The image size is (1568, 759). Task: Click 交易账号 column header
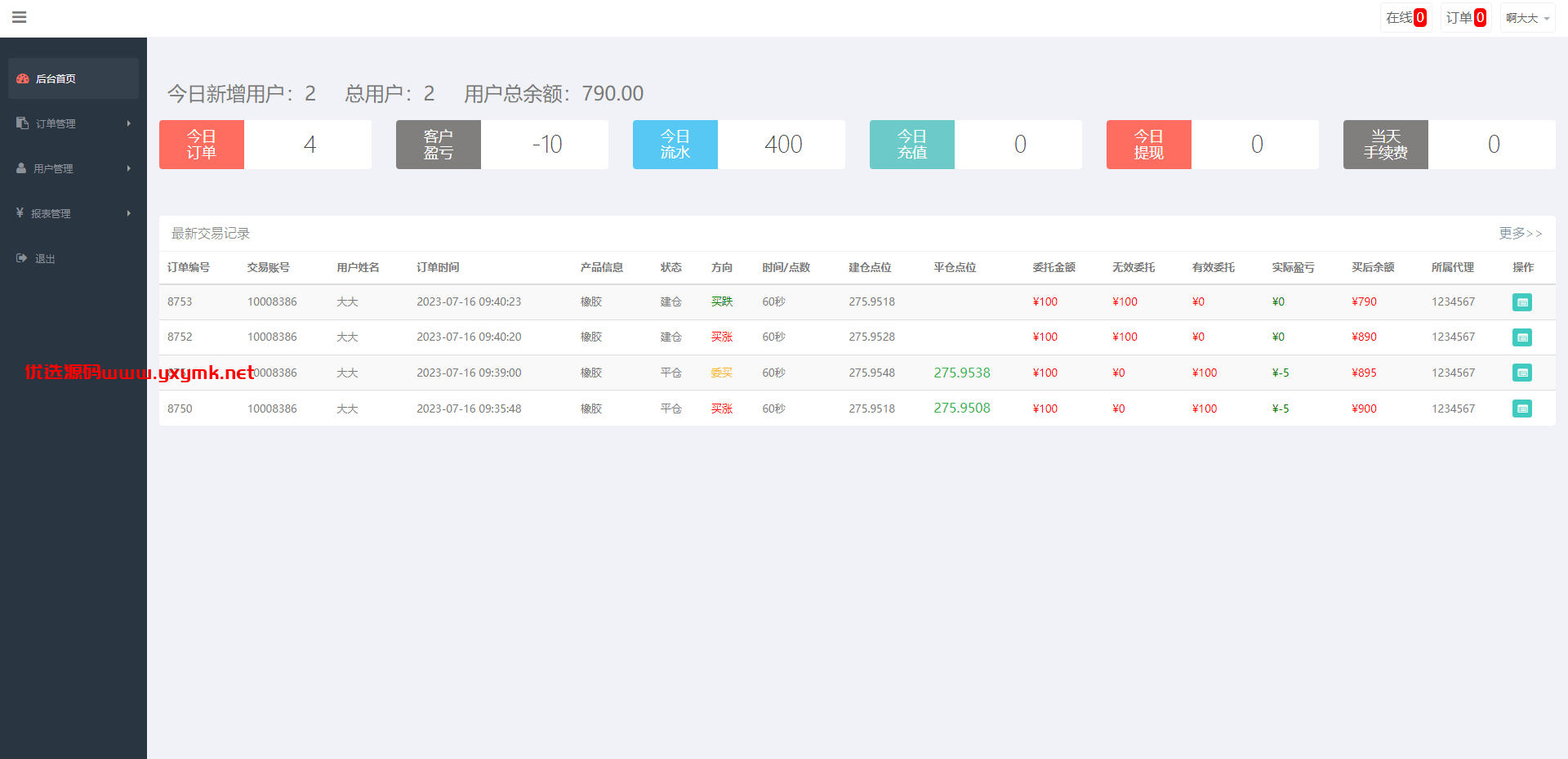coord(269,267)
